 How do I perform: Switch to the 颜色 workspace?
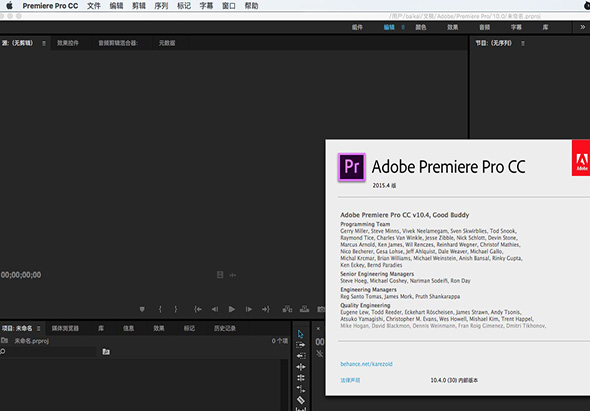[421, 27]
